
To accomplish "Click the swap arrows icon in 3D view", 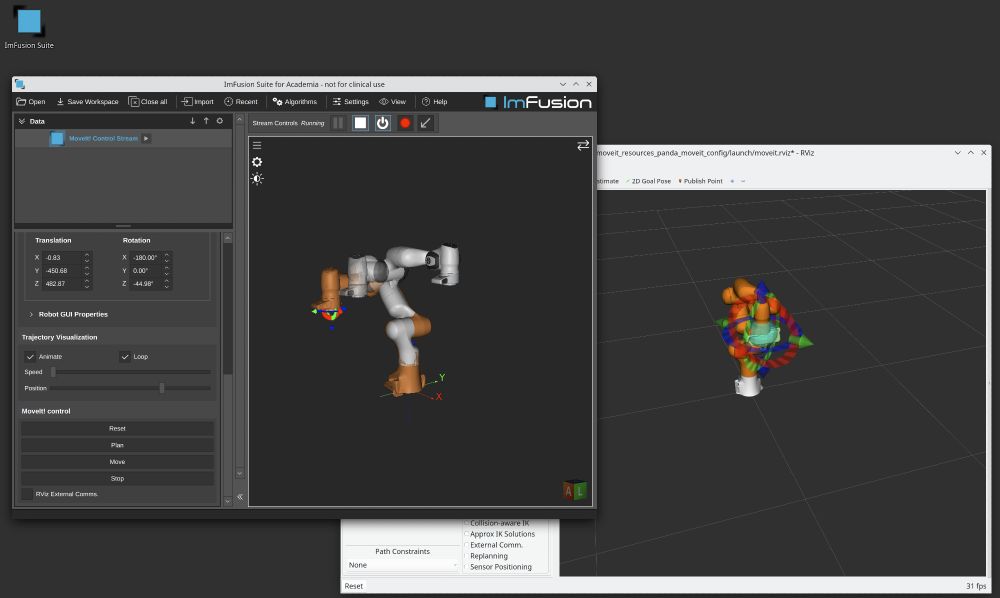I will tap(583, 145).
